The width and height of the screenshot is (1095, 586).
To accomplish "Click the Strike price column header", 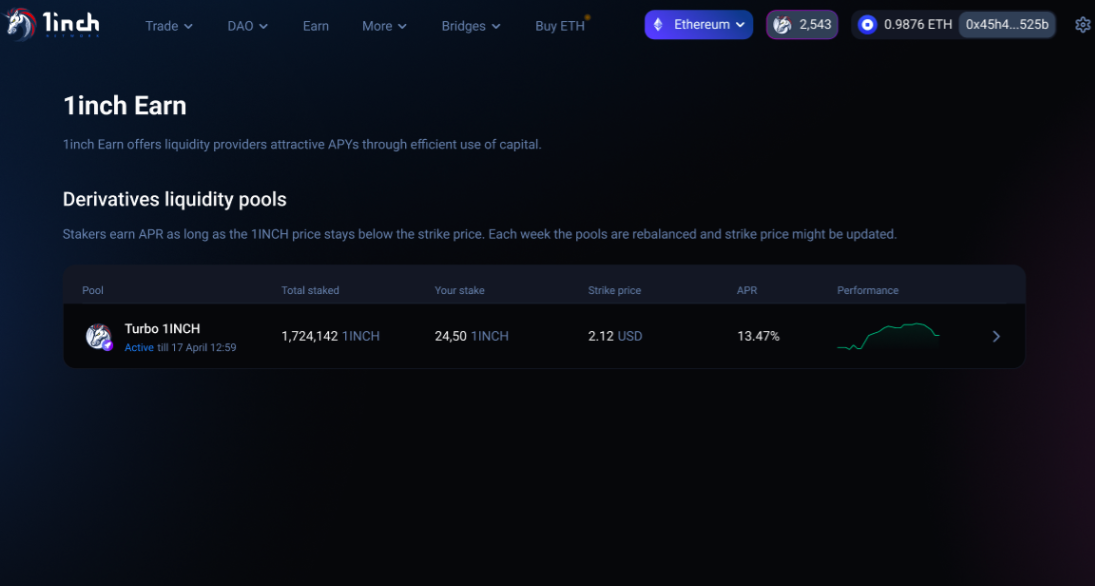I will [615, 290].
